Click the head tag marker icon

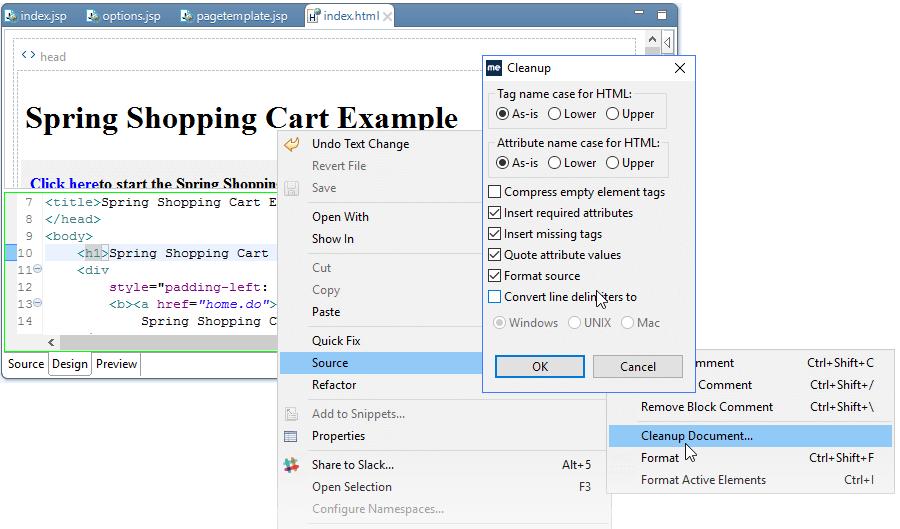(28, 55)
